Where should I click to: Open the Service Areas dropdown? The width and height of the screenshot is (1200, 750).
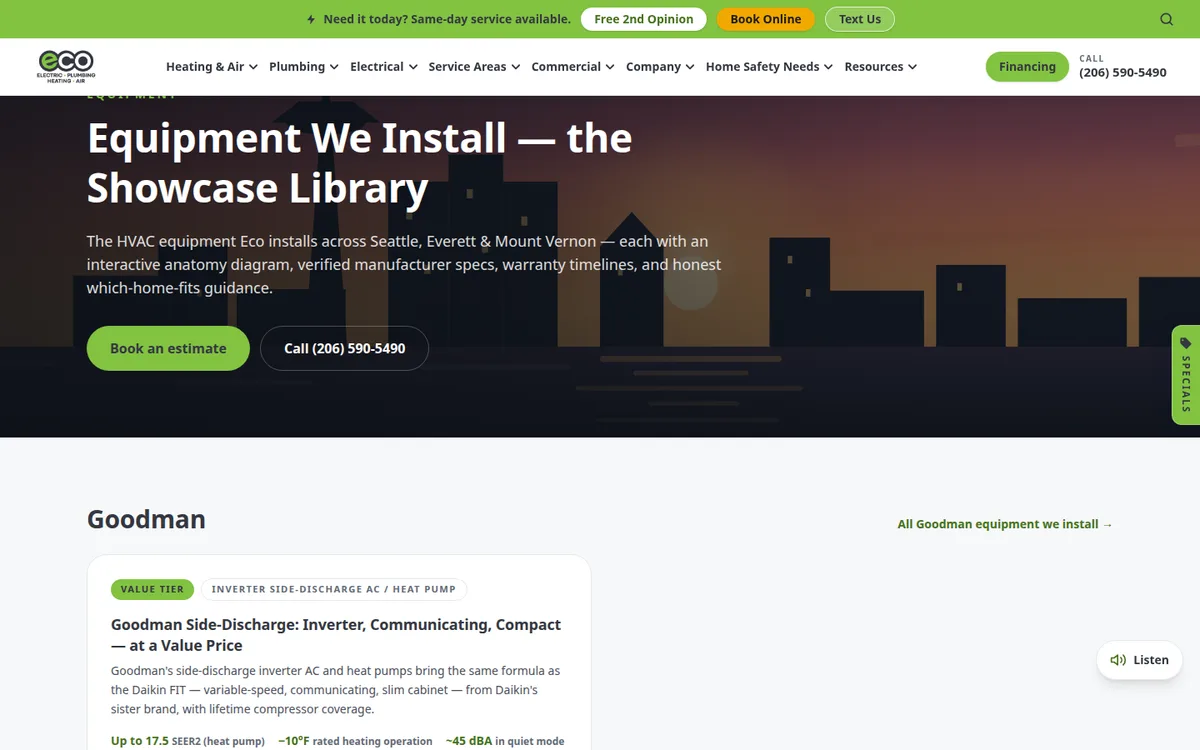(474, 67)
